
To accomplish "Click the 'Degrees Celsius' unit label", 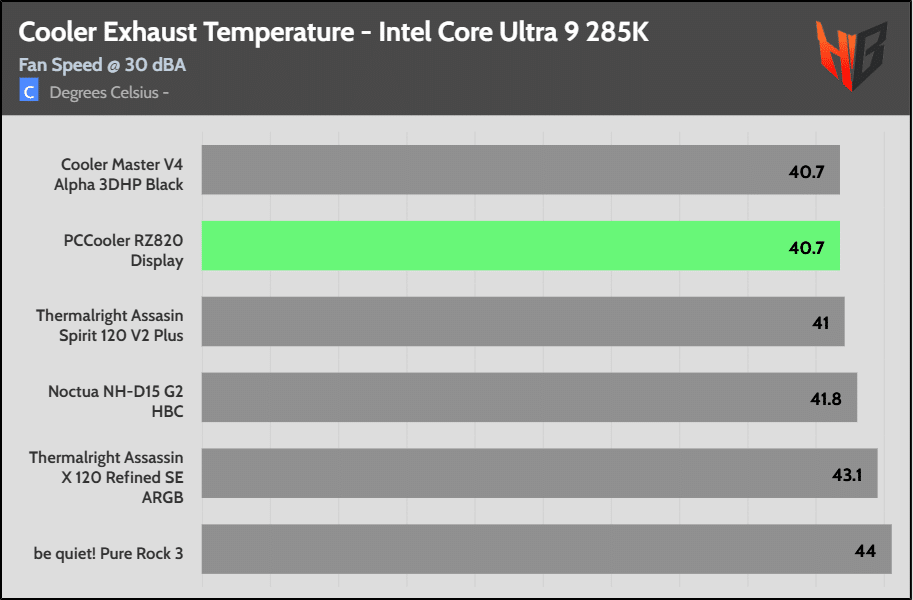I will 109,93.
